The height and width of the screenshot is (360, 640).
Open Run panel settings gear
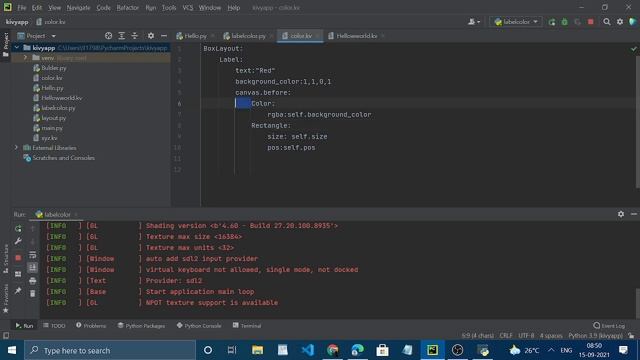621,214
